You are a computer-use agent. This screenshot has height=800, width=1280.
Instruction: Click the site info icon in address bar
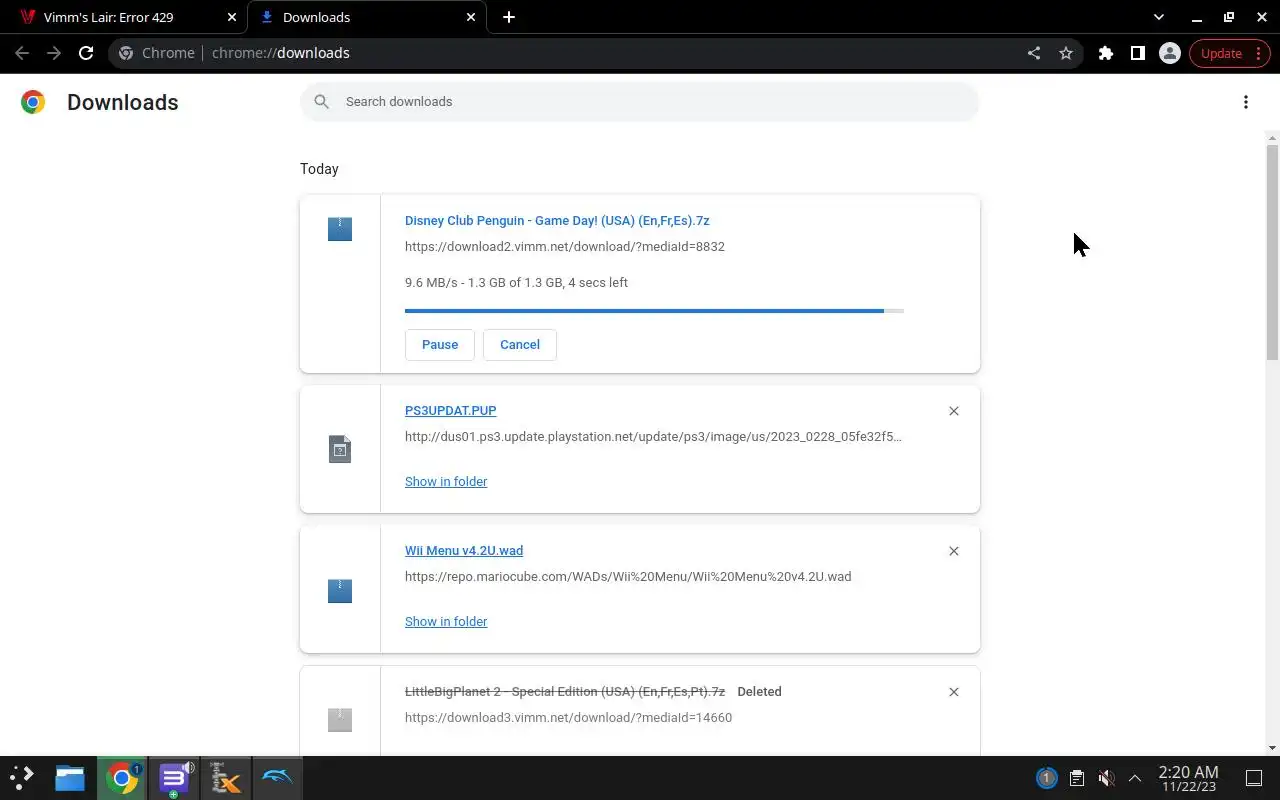pyautogui.click(x=126, y=53)
